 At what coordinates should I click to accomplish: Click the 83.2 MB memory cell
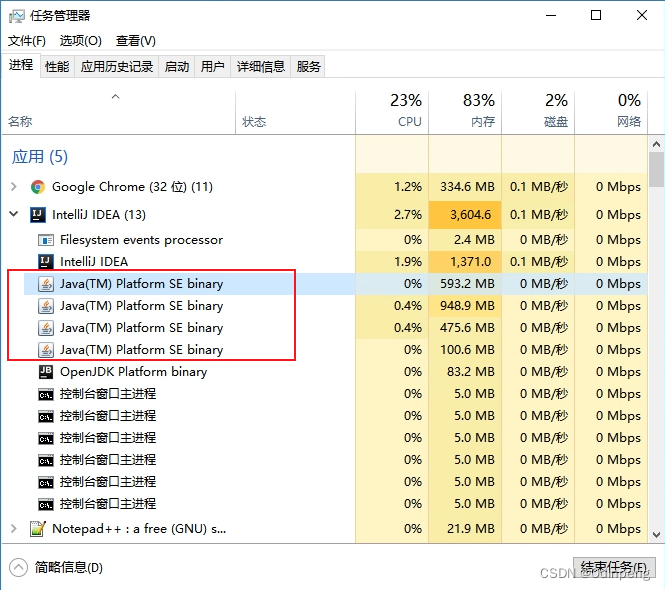pos(465,372)
